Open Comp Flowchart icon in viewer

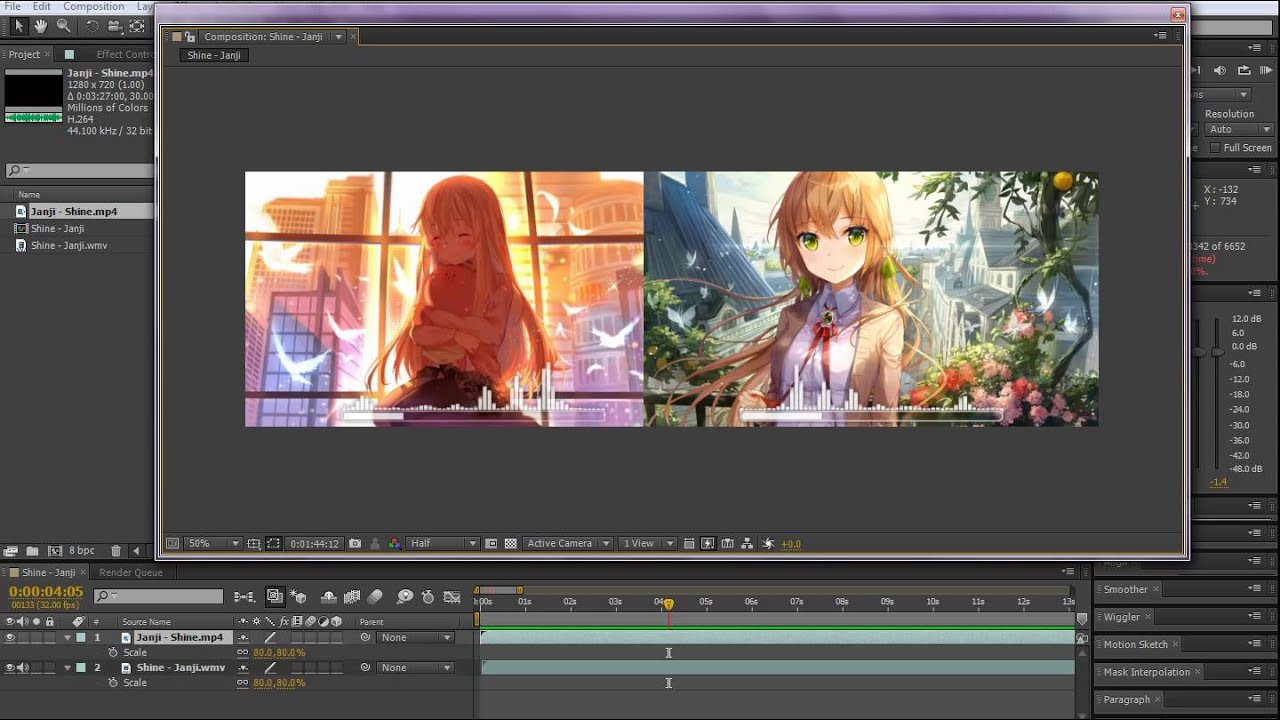coord(748,544)
